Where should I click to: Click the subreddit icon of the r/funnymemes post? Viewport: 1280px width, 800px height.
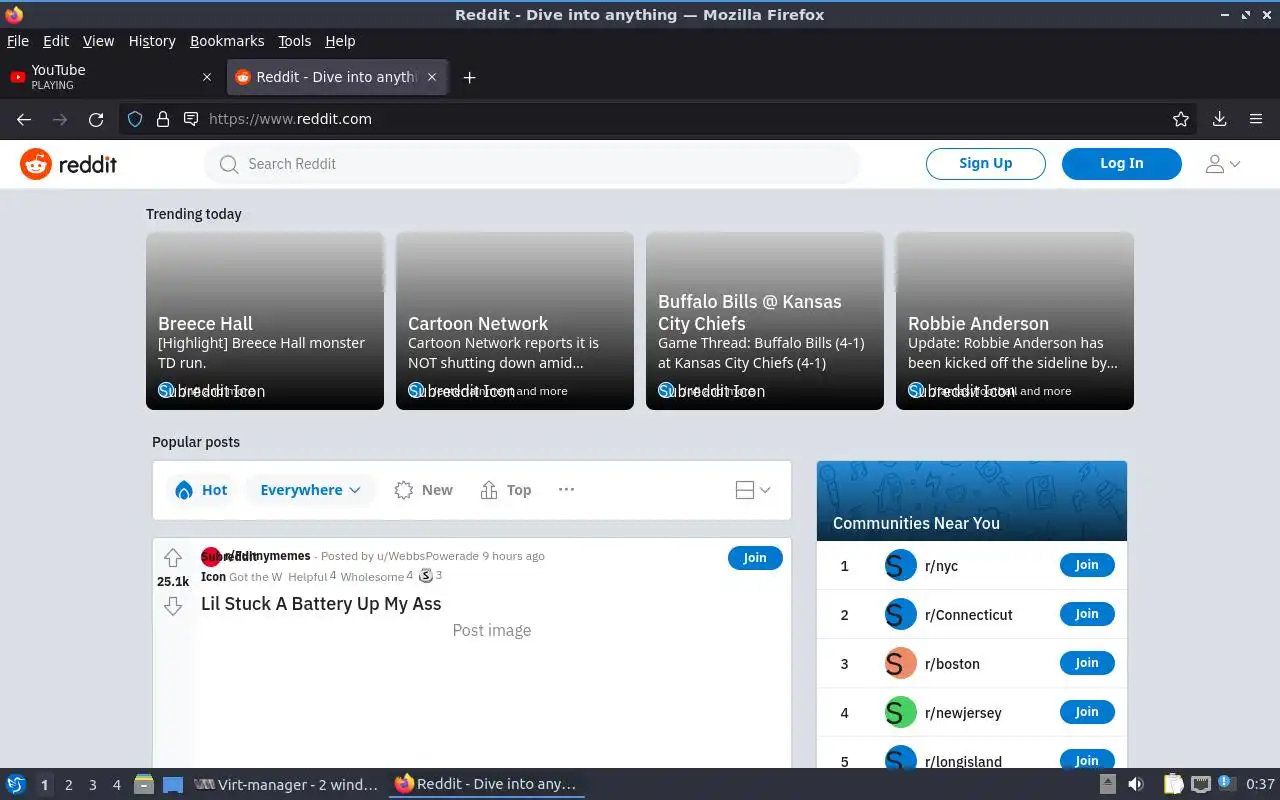pos(211,557)
